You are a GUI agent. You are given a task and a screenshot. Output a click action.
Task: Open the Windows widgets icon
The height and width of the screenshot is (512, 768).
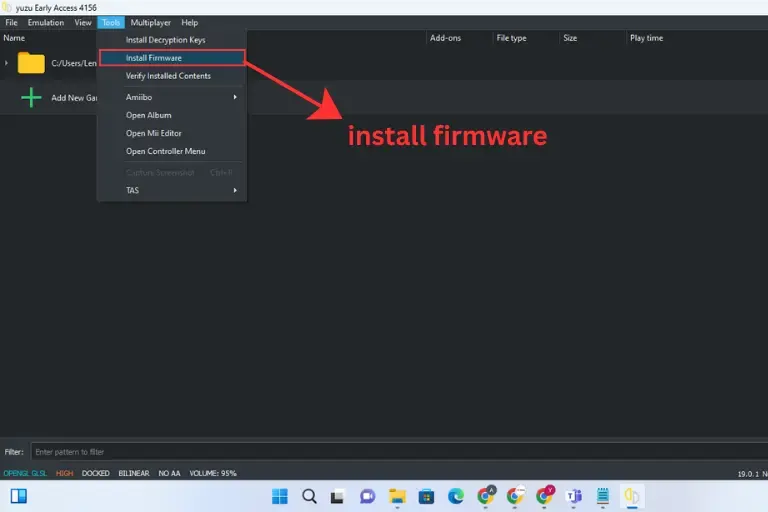point(19,496)
